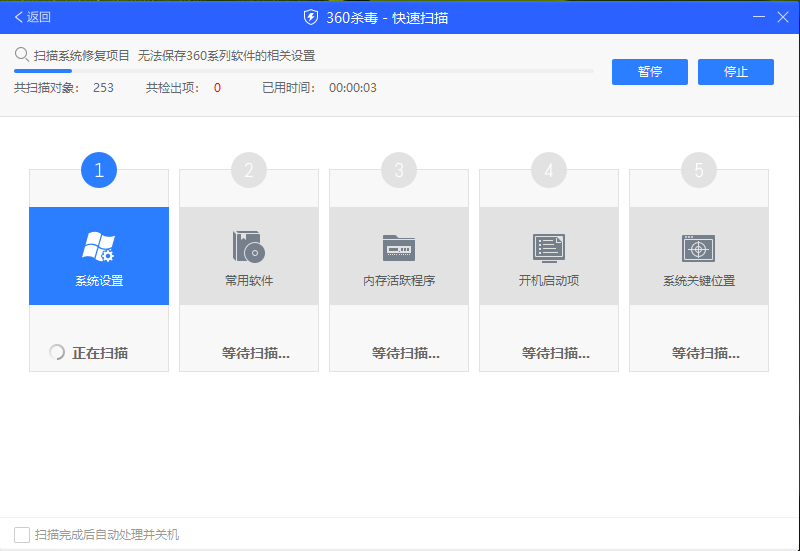Click 等待扫描 text under 常用软件

[x=256, y=353]
